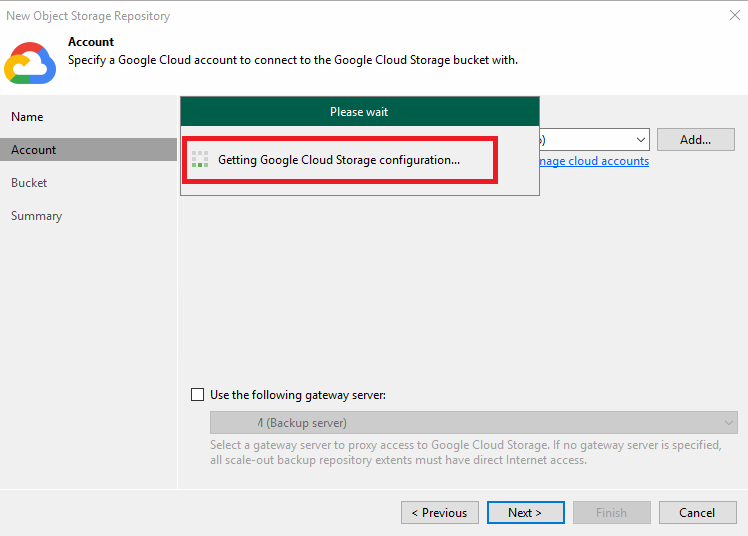Jump to the Bucket wizard step
Screen dimensions: 748x536
29,183
